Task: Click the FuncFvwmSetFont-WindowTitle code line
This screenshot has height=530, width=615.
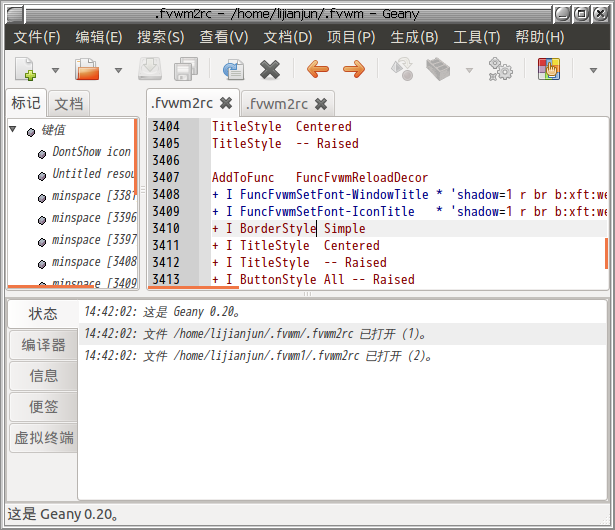Action: tap(409, 195)
